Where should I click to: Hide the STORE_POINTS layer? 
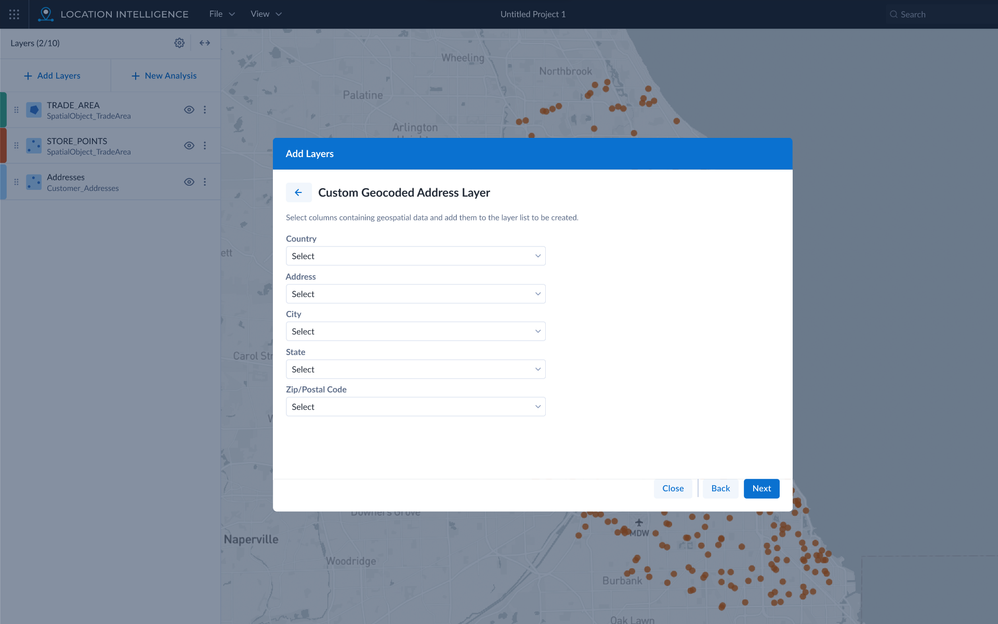[188, 145]
